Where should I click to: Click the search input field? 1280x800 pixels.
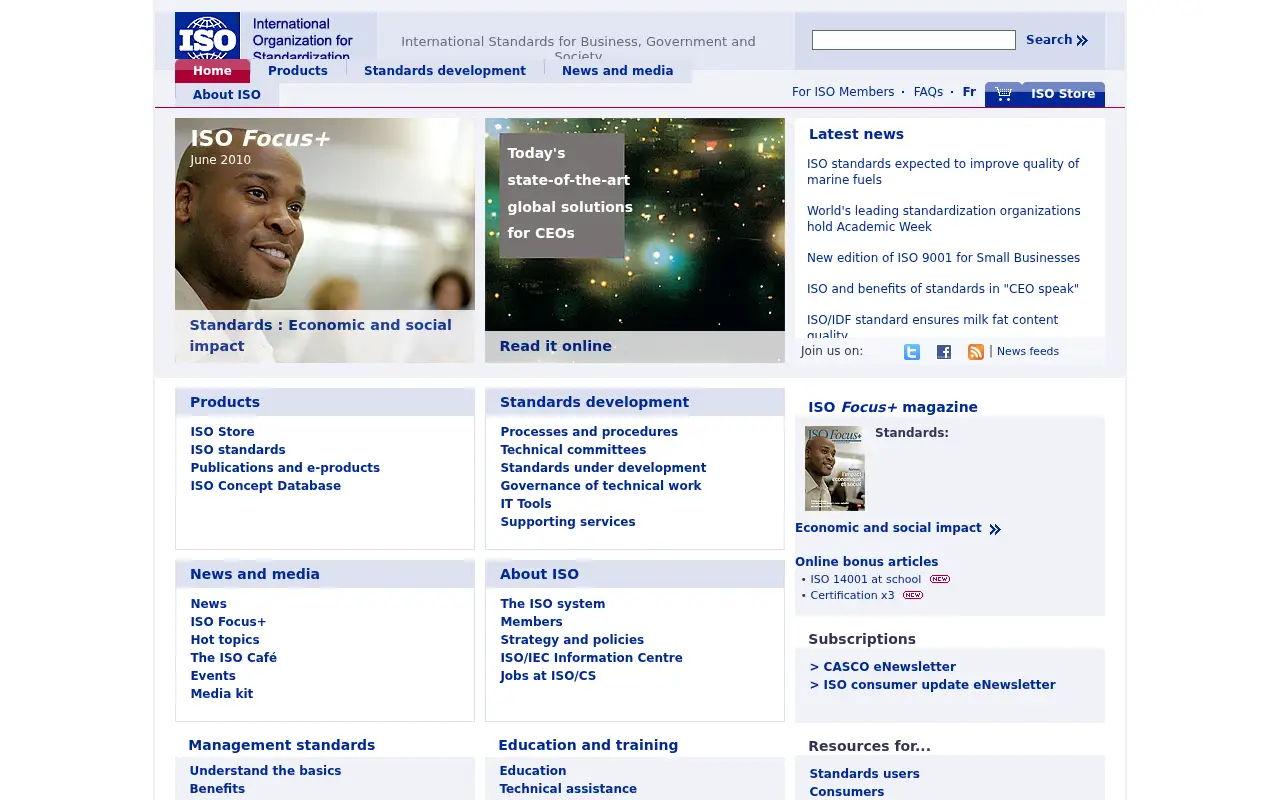[914, 40]
